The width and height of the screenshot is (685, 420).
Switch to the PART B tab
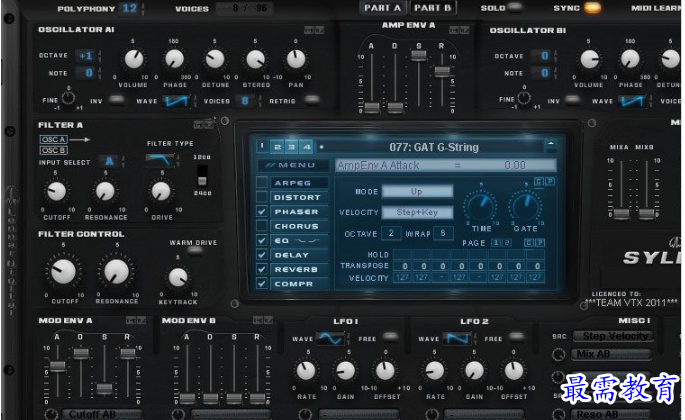433,8
